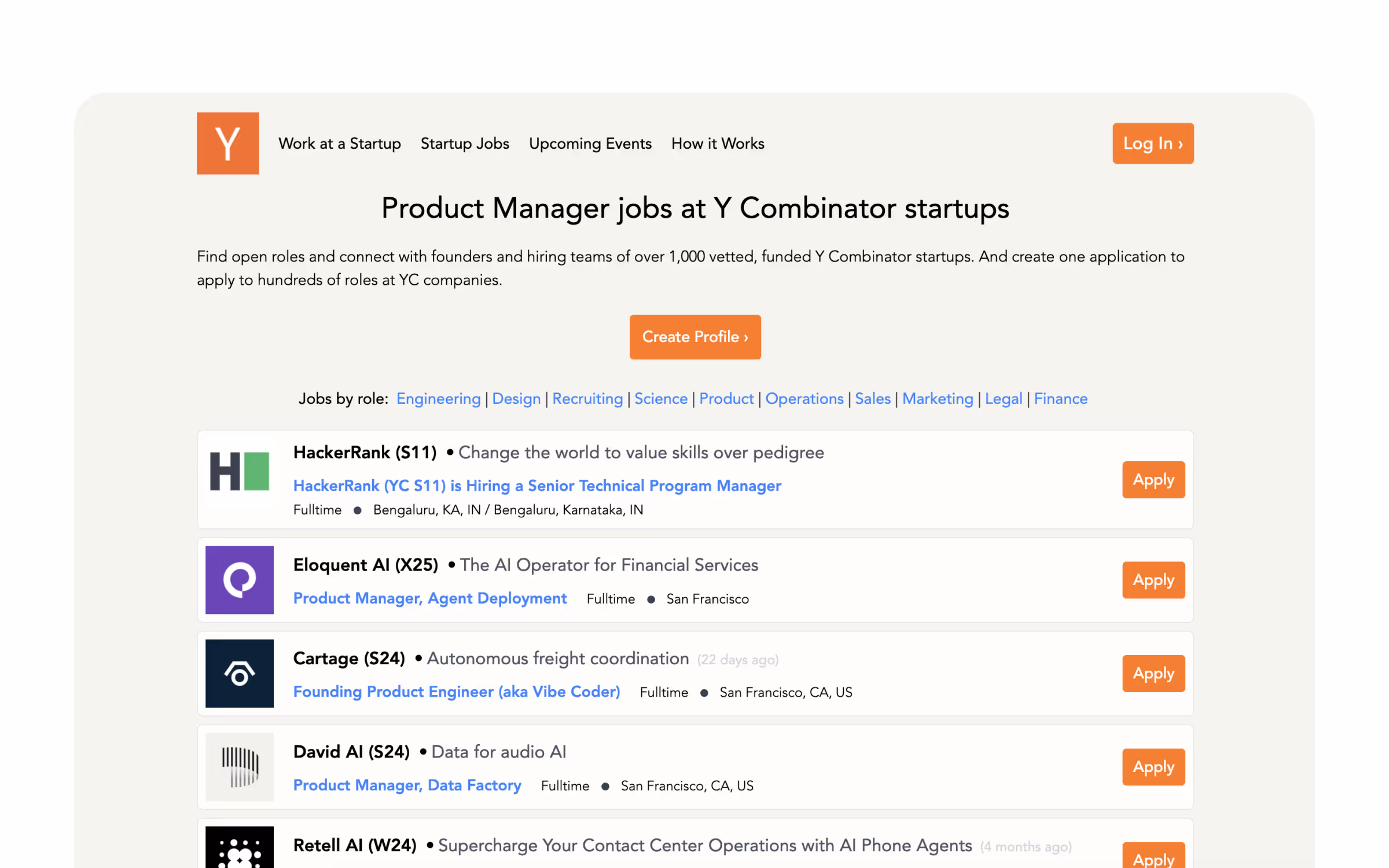
Task: Select the Cartage company logo
Action: pyautogui.click(x=239, y=673)
